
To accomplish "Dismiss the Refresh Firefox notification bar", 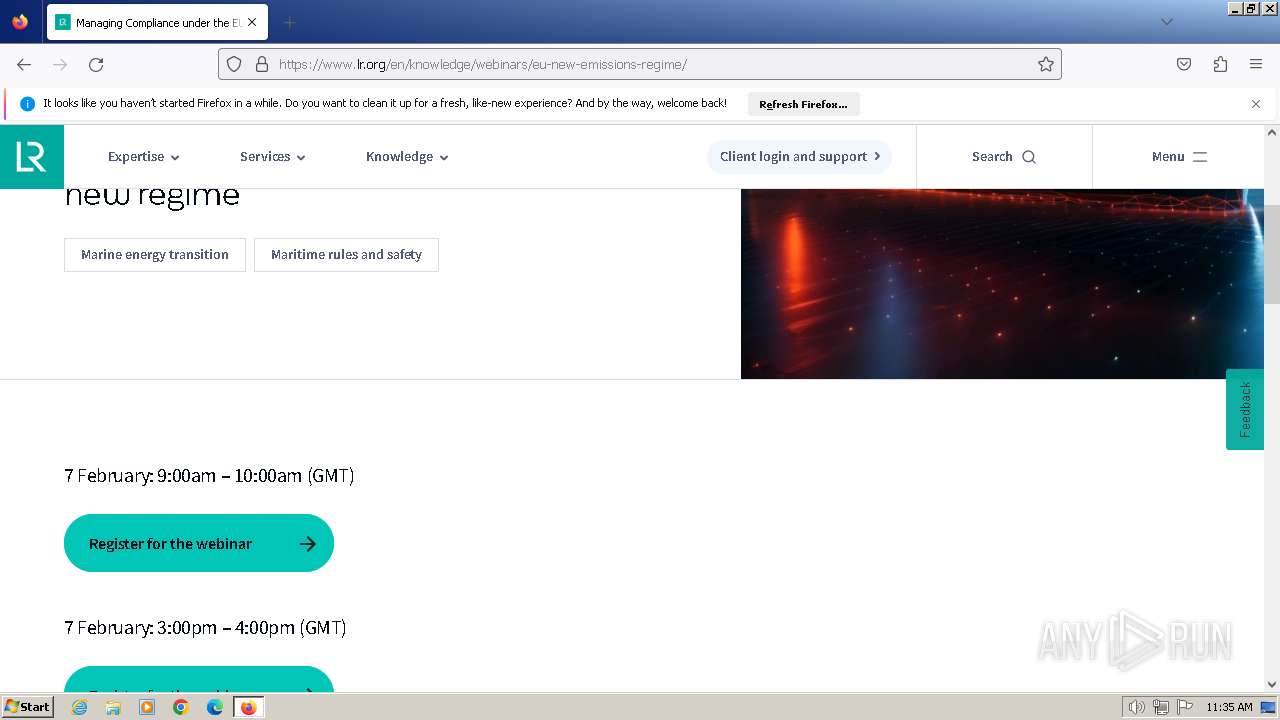I will coord(1256,104).
